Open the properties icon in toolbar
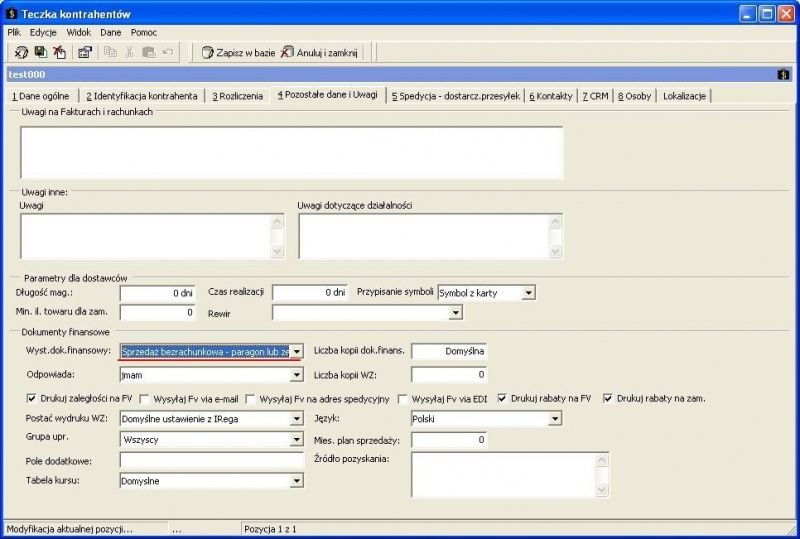Viewport: 800px width, 539px height. 85,52
